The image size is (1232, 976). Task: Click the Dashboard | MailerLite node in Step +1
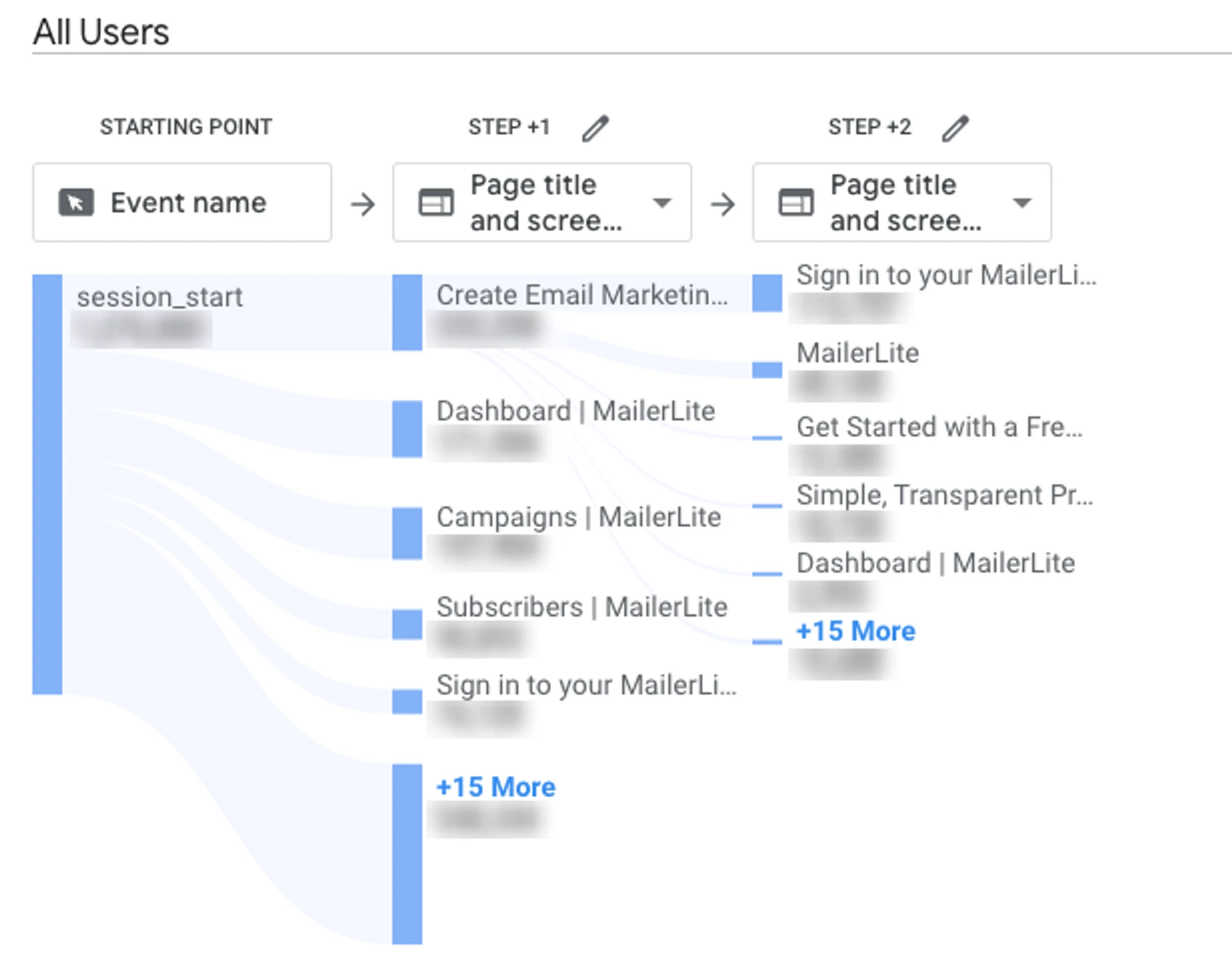tap(575, 411)
